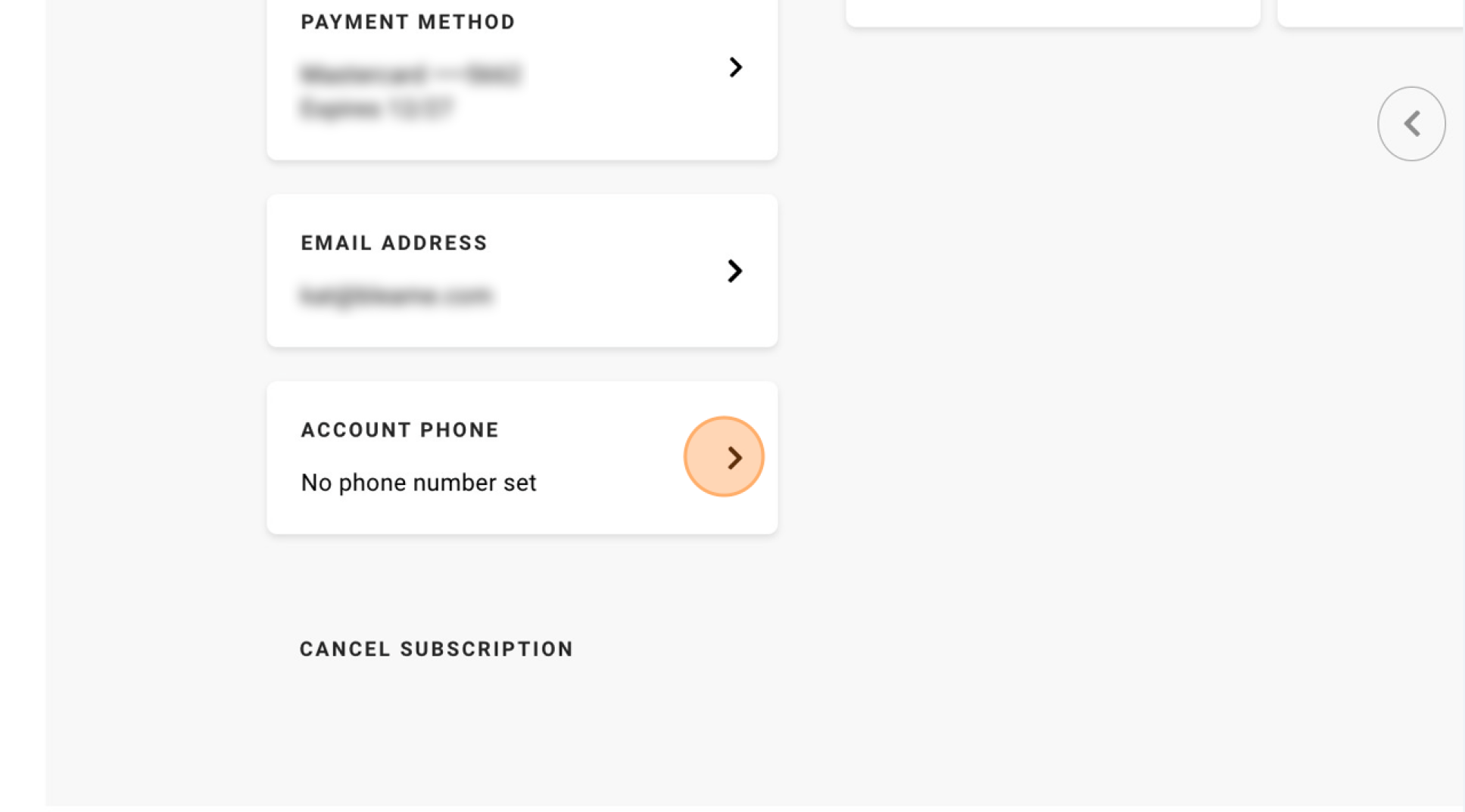The width and height of the screenshot is (1465, 812).
Task: Click the cropped card at the top-right edge
Action: [1370, 13]
